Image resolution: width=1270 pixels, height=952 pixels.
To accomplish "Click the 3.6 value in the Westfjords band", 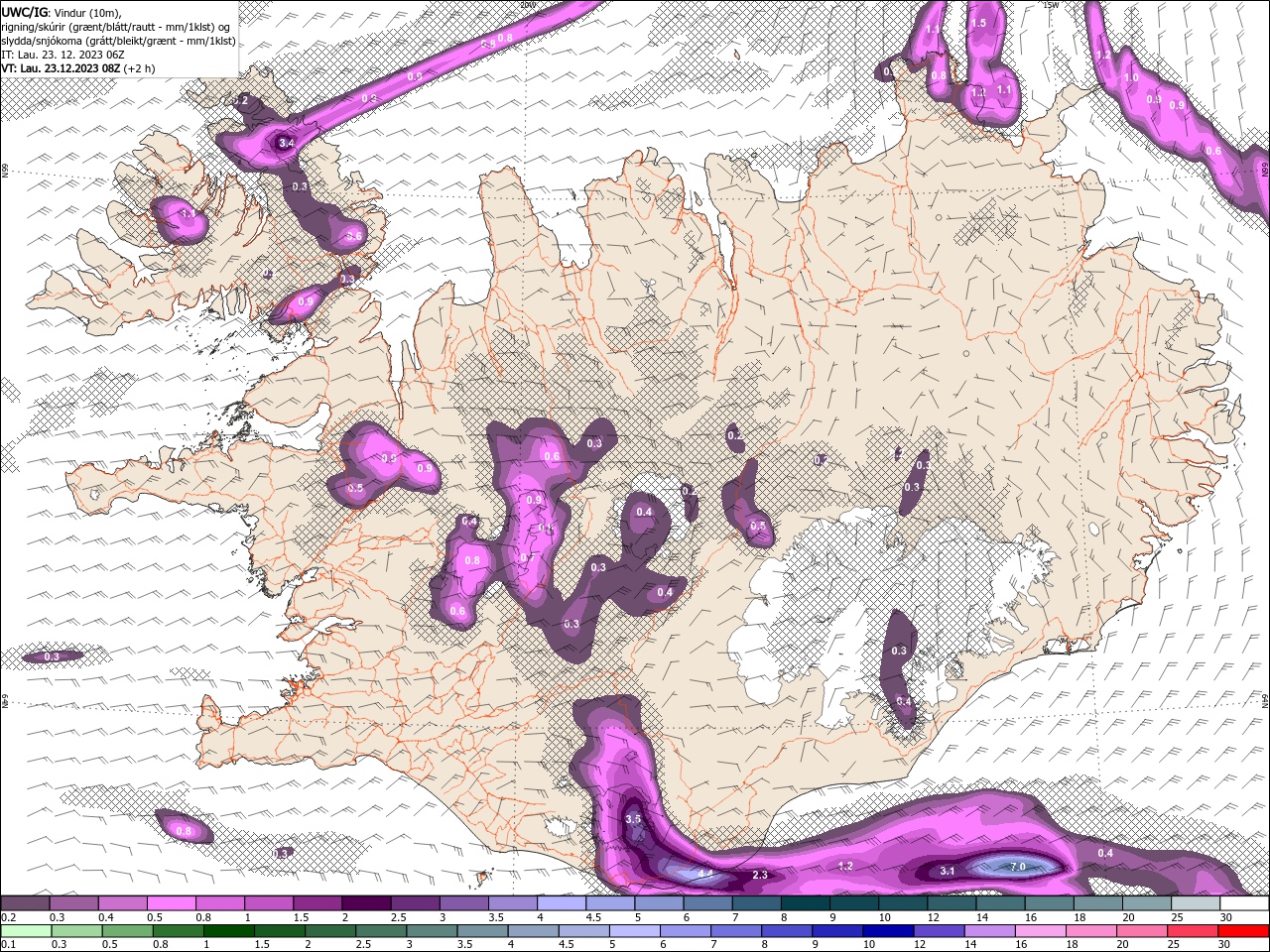I will (354, 236).
